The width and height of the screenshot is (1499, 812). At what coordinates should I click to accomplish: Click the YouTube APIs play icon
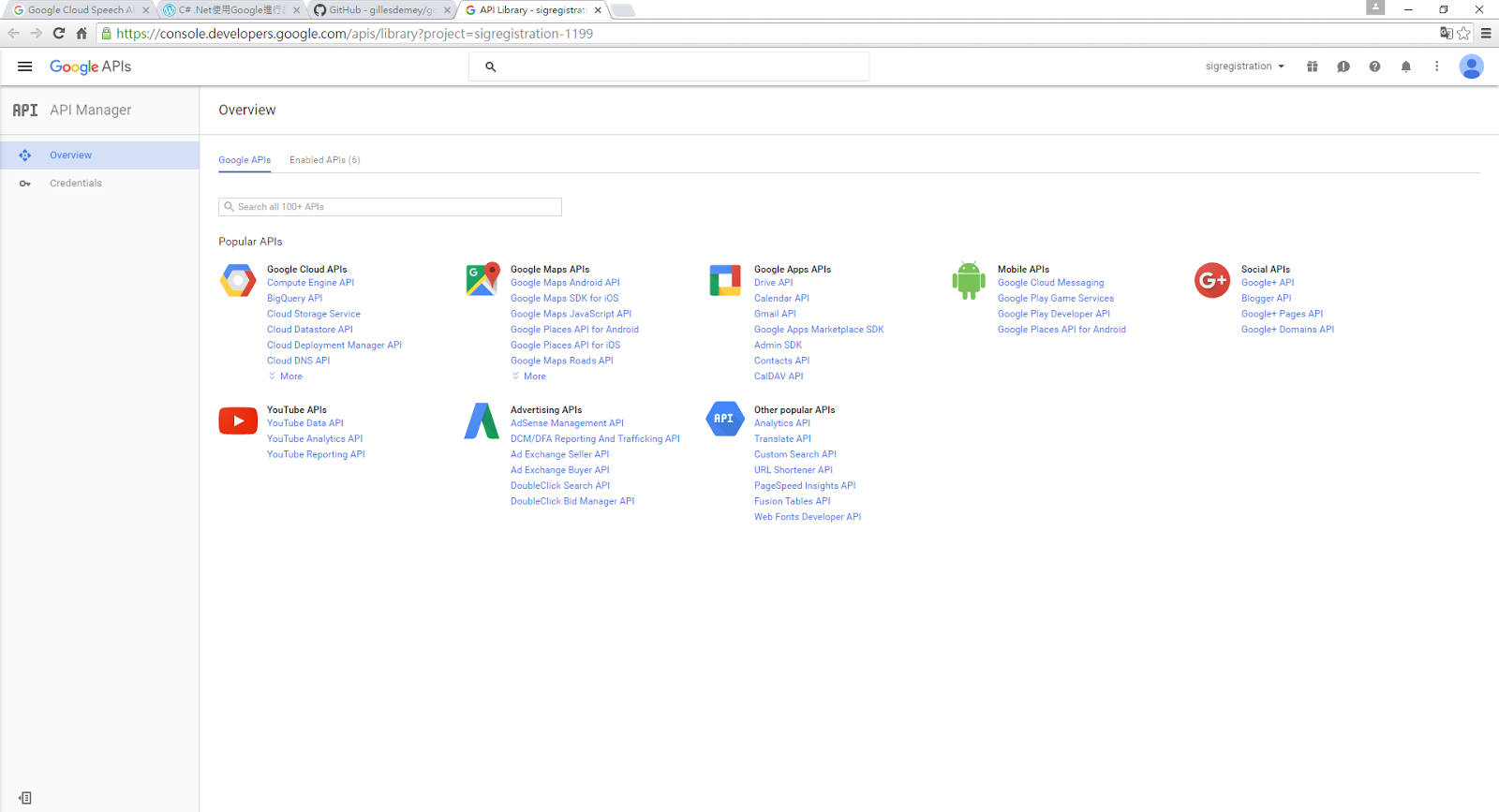tap(238, 421)
